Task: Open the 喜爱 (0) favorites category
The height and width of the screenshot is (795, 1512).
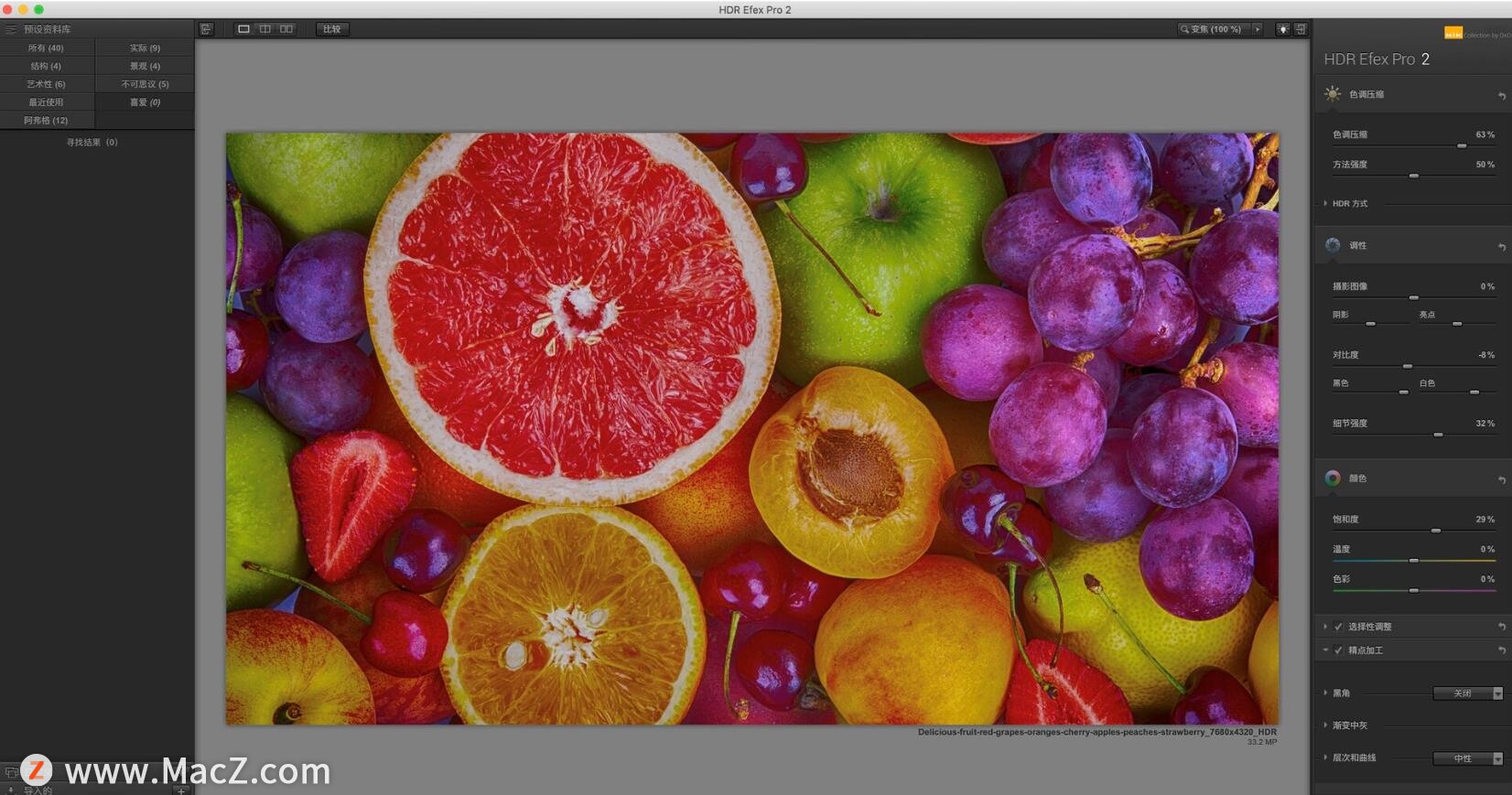Action: (145, 102)
